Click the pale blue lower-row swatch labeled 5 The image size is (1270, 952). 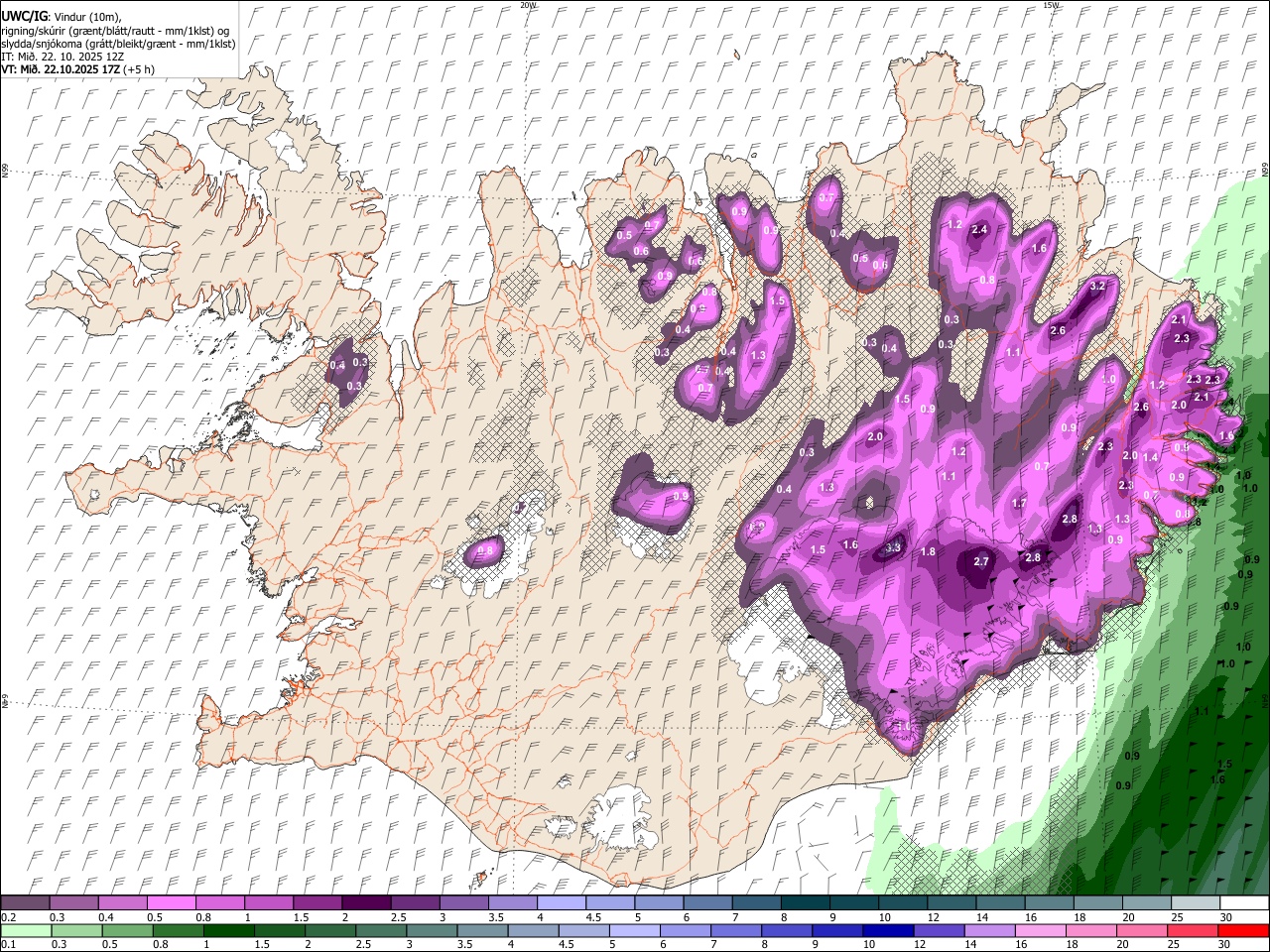tap(634, 931)
